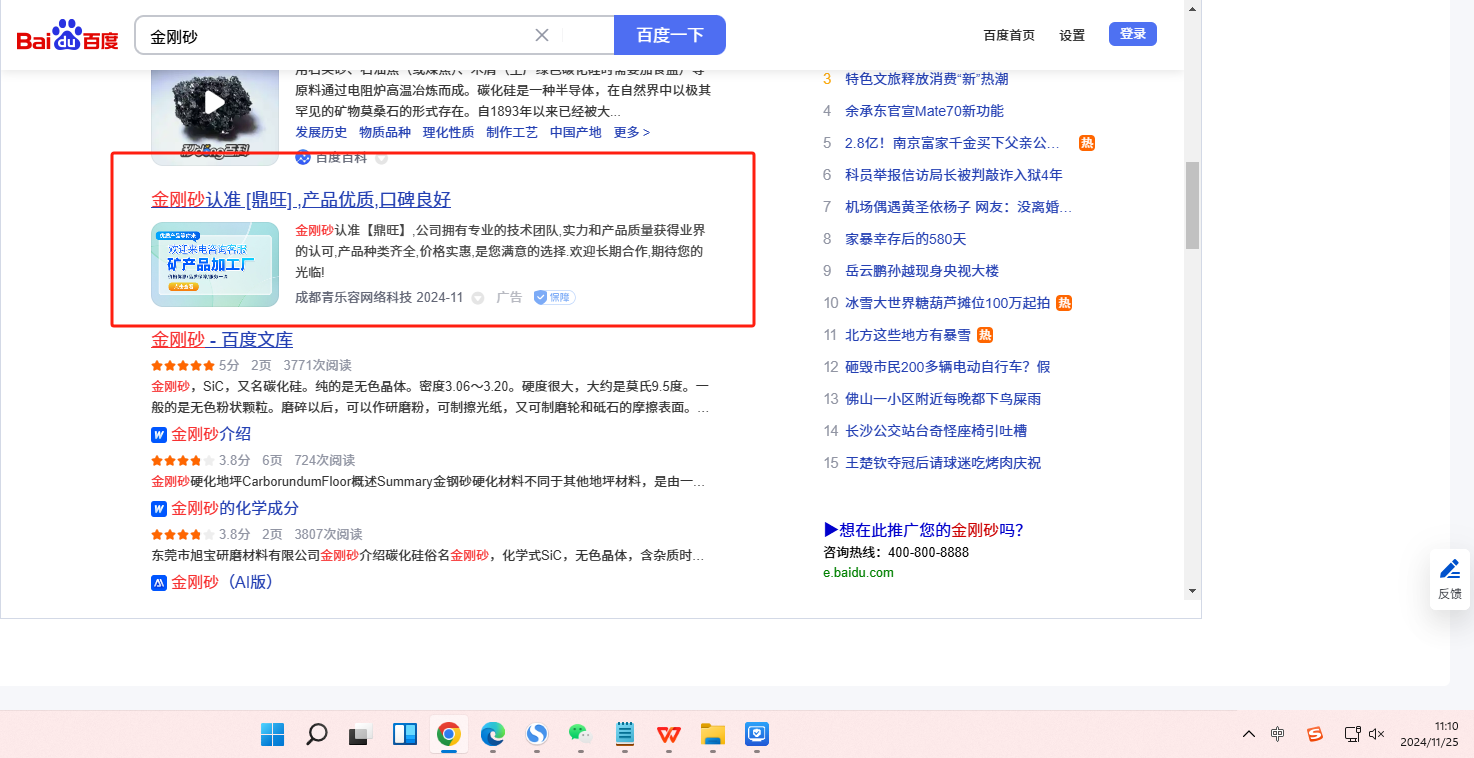Click the Baidu logo
Viewport: 1474px width, 758px height.
[x=67, y=36]
